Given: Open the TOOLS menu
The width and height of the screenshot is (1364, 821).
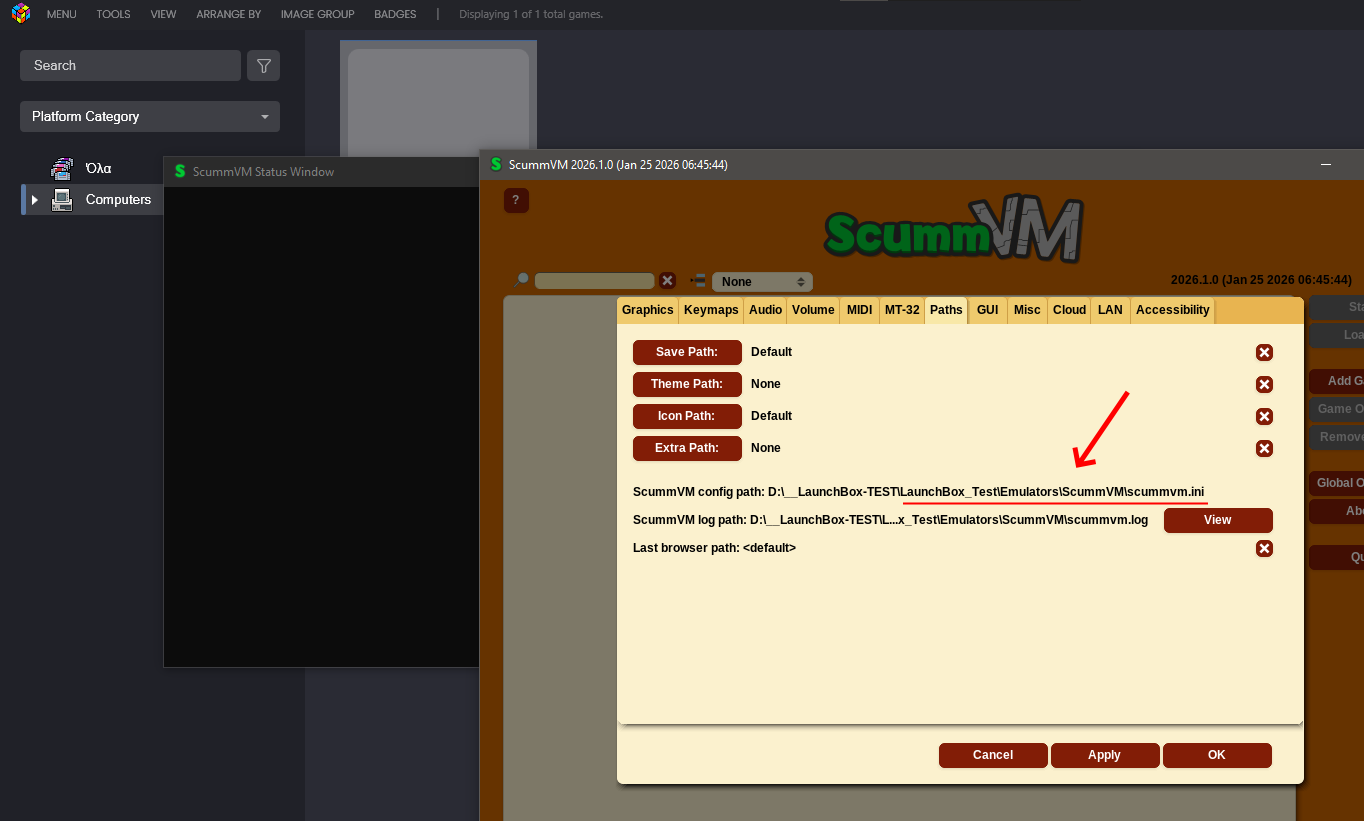Looking at the screenshot, I should pos(113,14).
